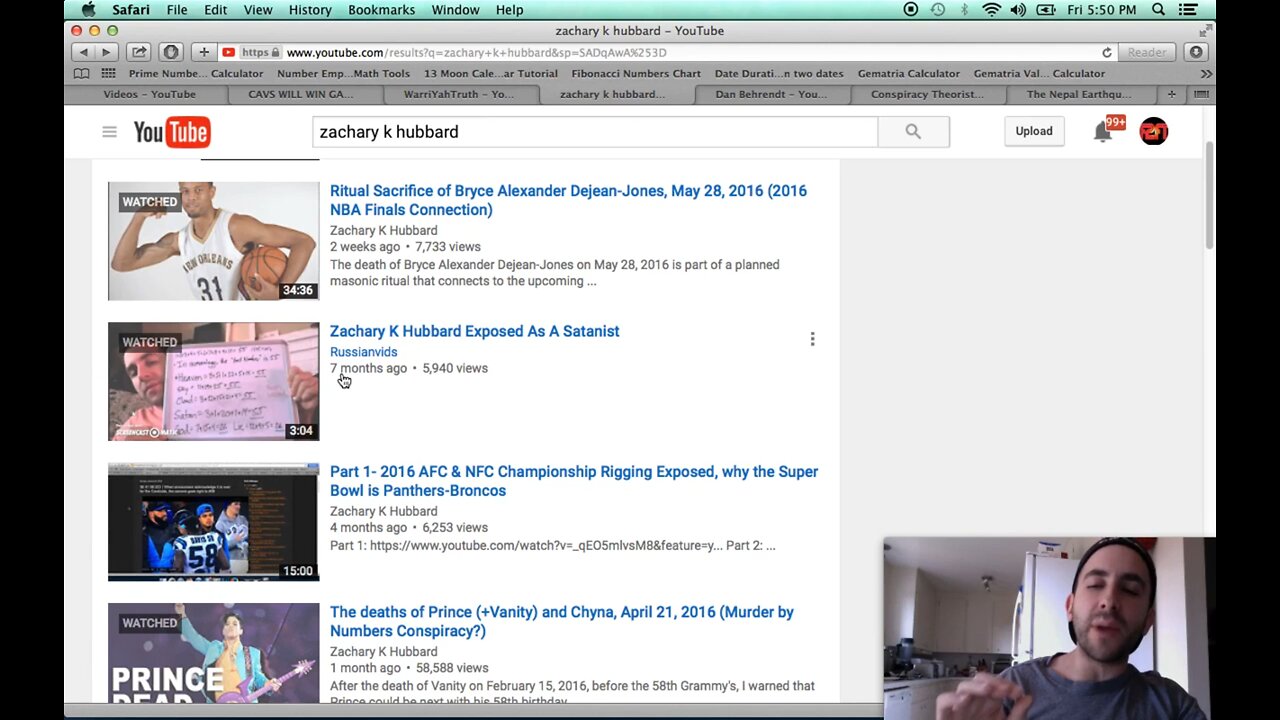Click the Safari Reader button
The width and height of the screenshot is (1280, 720).
(1147, 52)
